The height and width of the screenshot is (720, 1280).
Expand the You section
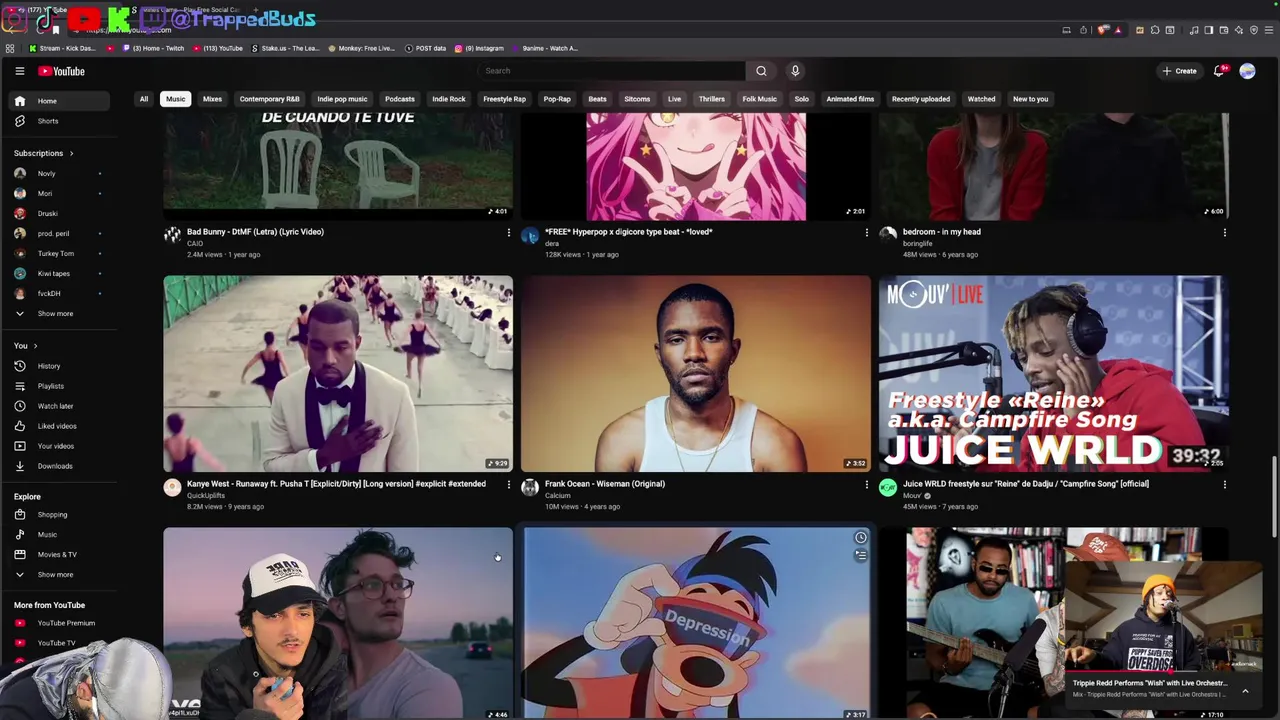coord(26,346)
